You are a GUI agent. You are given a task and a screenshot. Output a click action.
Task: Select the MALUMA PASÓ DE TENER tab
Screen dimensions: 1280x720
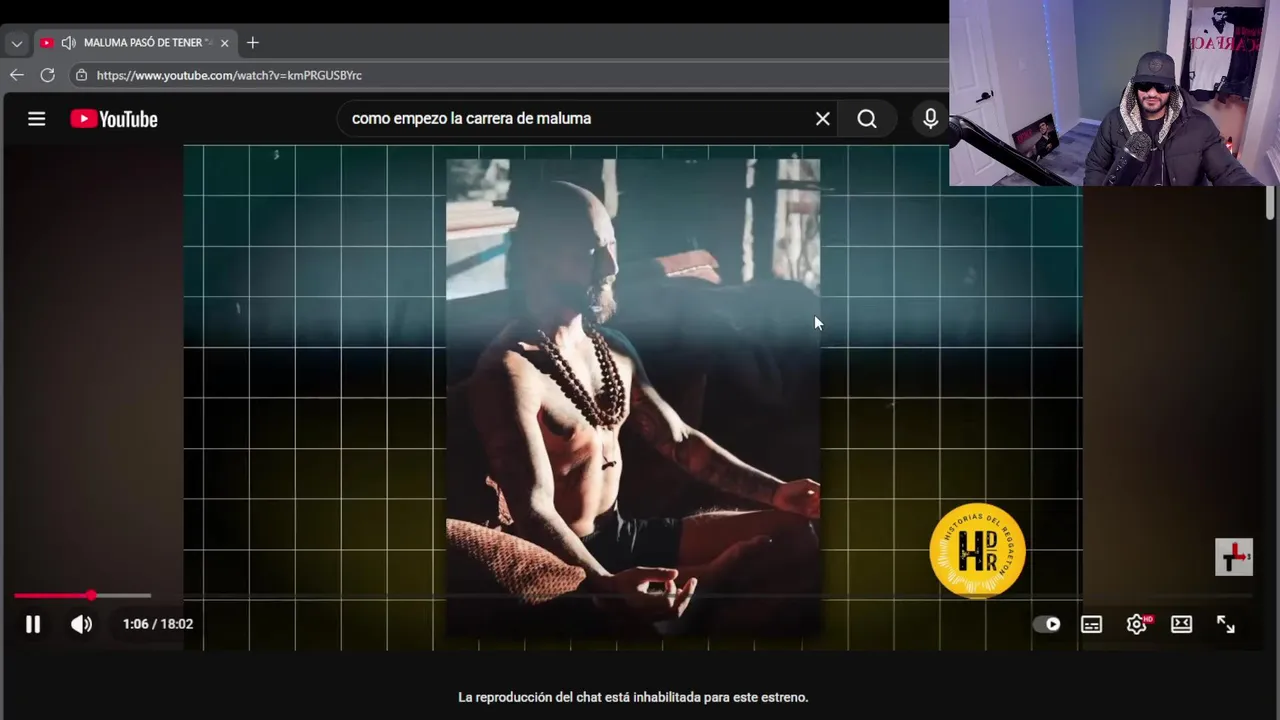pos(135,43)
